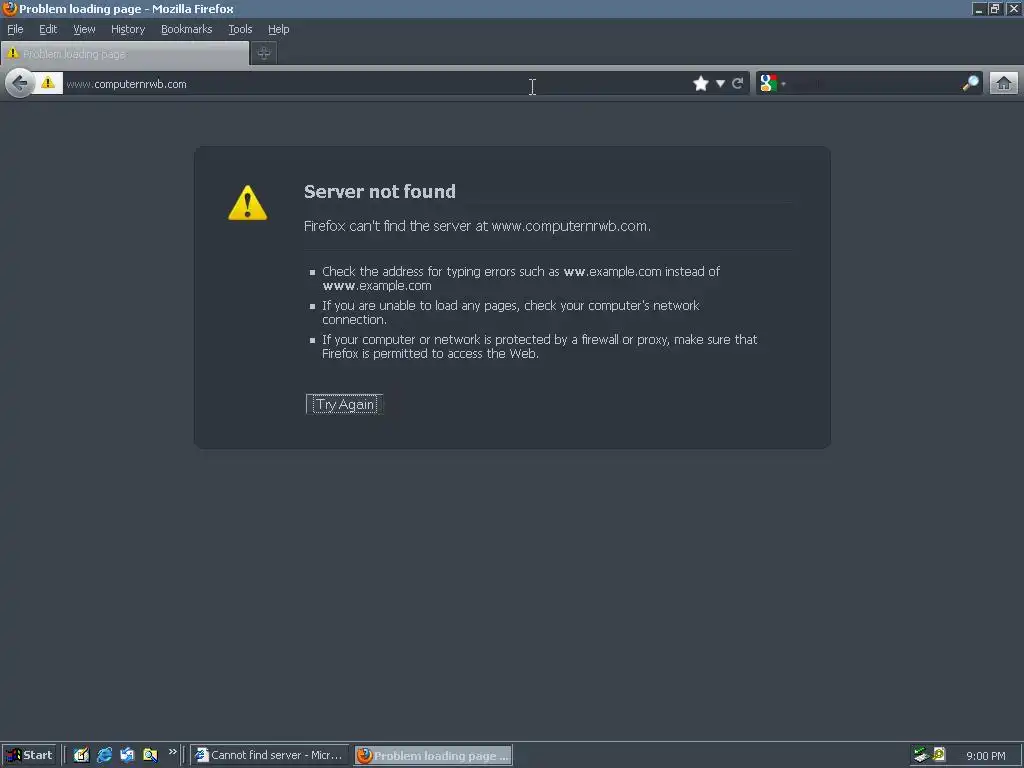
Task: Open a new tab with the plus button
Action: [264, 54]
